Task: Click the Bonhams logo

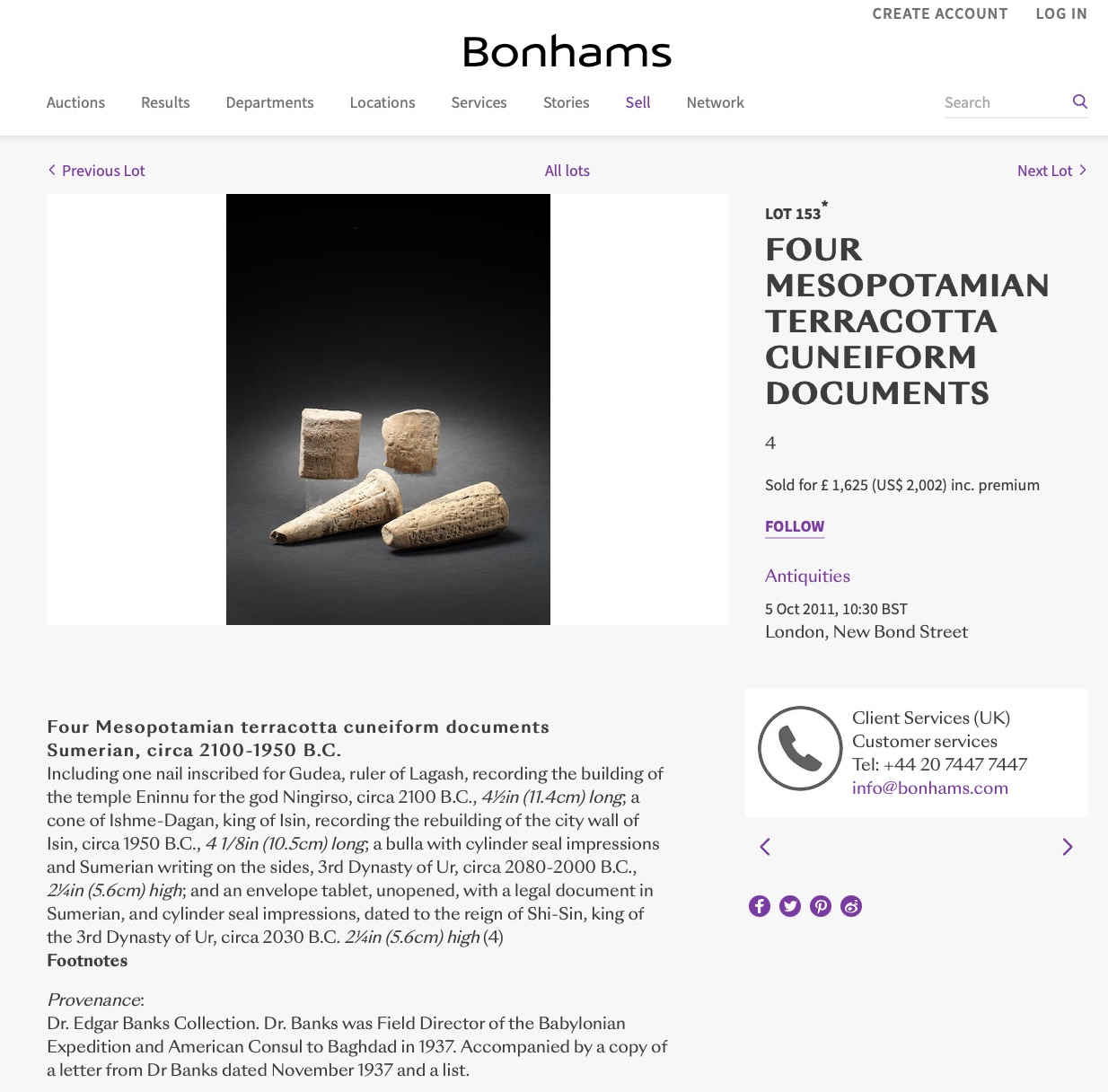Action: tap(567, 52)
